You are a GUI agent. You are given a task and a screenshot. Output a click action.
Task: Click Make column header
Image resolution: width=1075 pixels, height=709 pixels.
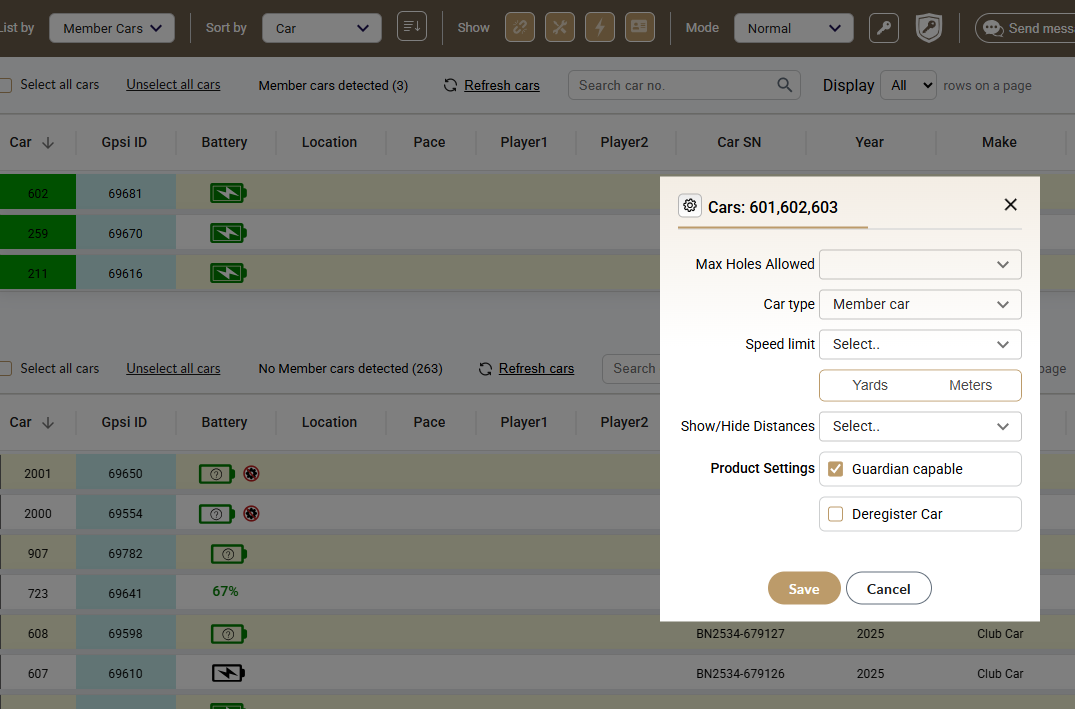[999, 142]
